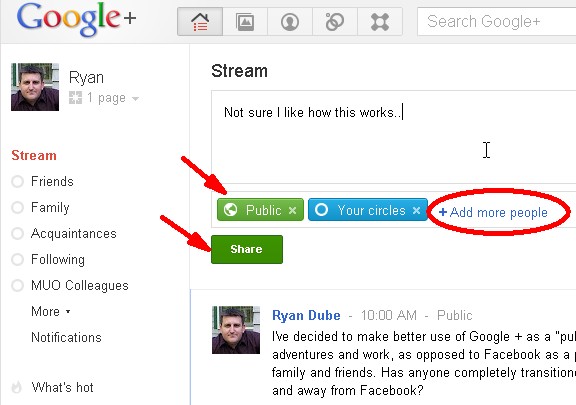Click the post author's avatar thumbnail
This screenshot has width=576, height=405.
[x=236, y=330]
